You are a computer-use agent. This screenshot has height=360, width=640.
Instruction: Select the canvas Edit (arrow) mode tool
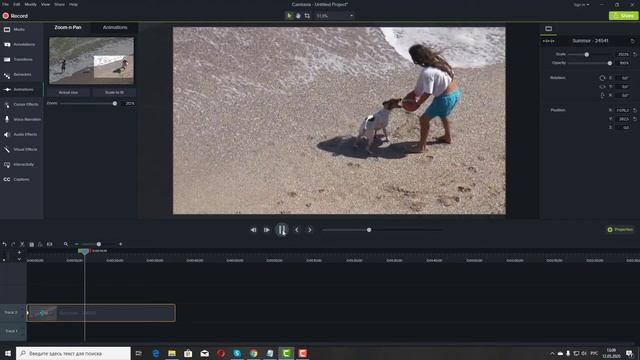click(x=289, y=16)
